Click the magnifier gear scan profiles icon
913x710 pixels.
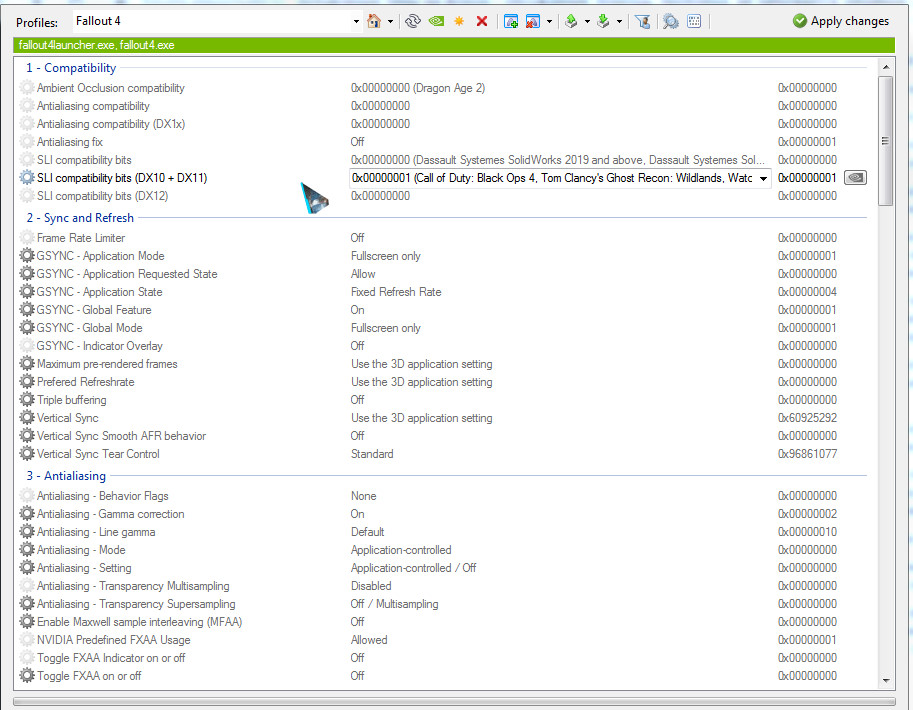click(671, 22)
